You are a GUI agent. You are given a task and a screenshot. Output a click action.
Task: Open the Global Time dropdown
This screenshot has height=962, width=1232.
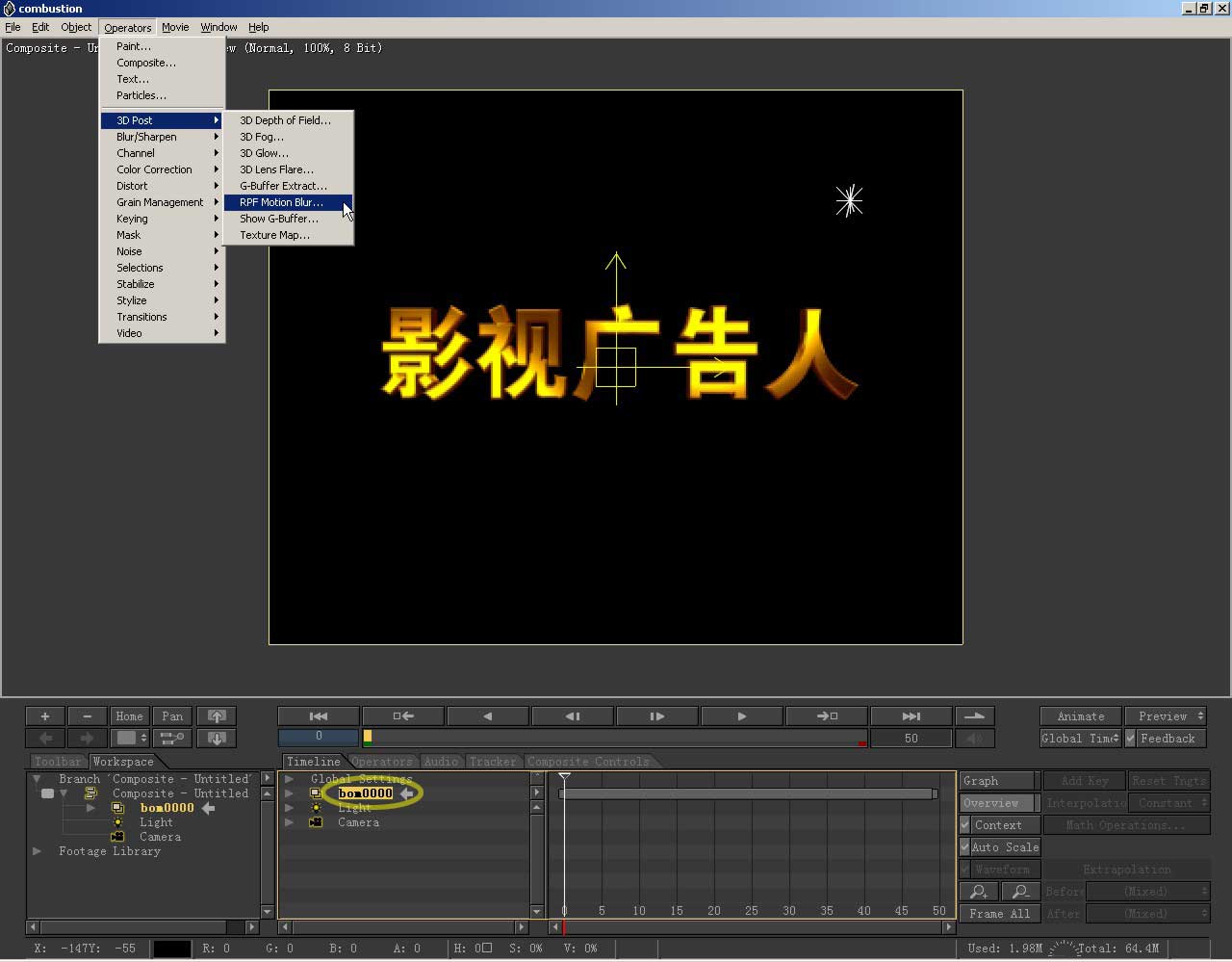pos(1080,739)
